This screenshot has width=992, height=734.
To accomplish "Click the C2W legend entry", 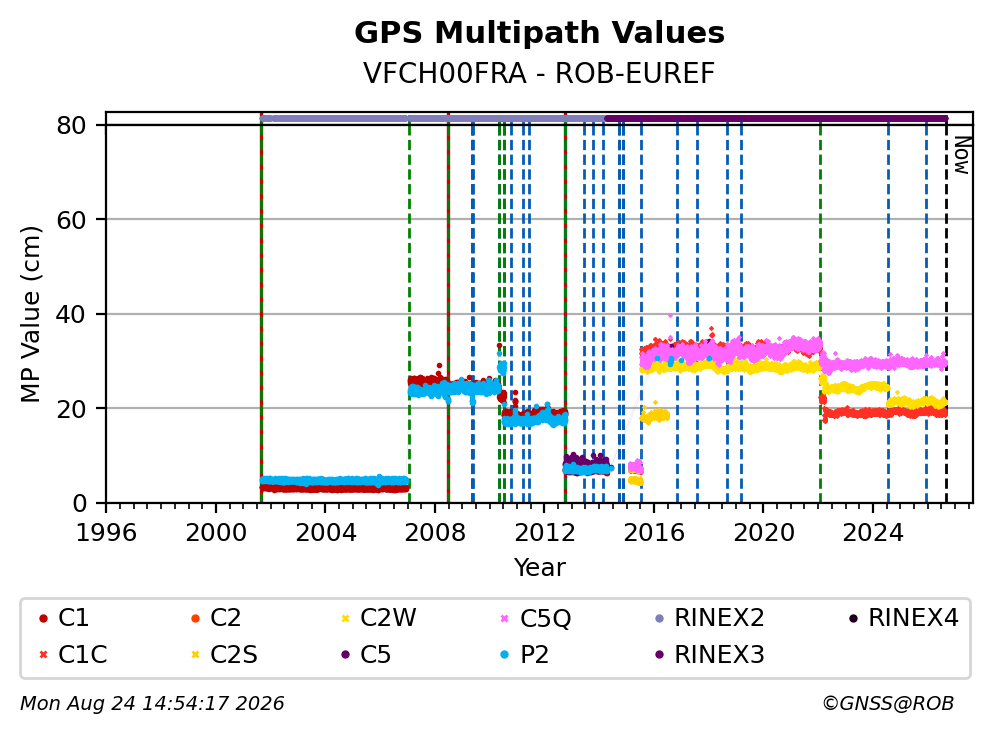I will 378,618.
